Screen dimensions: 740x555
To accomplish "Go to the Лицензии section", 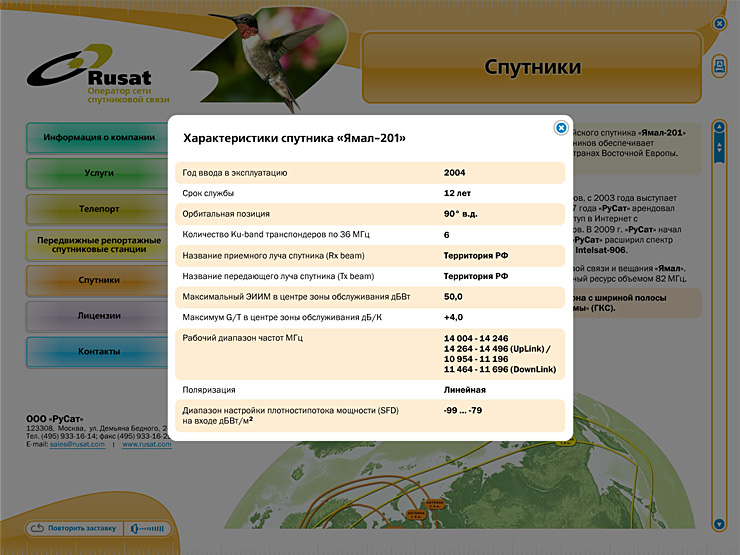I will coord(99,316).
